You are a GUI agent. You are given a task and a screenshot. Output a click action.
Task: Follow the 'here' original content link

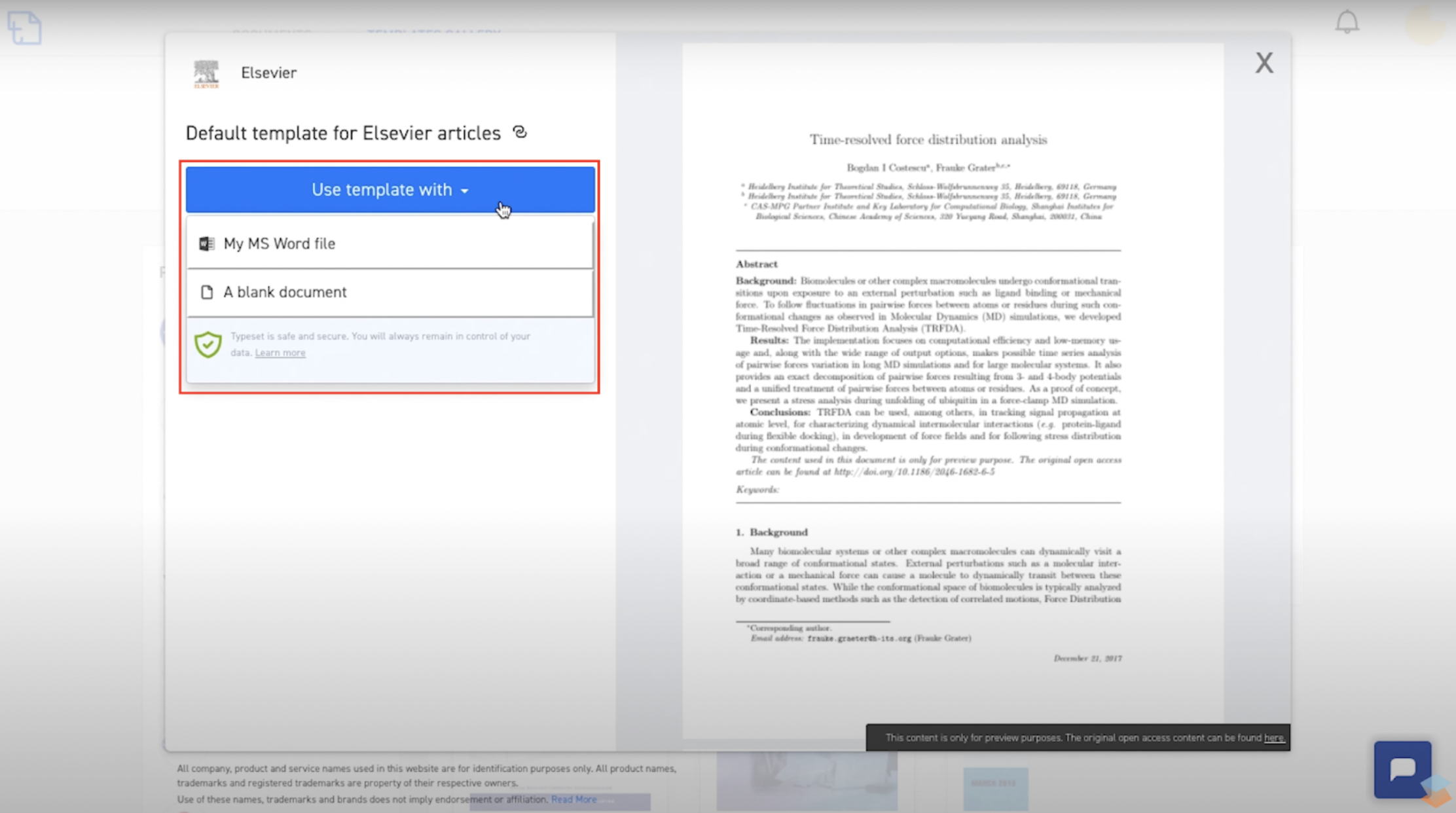1274,738
